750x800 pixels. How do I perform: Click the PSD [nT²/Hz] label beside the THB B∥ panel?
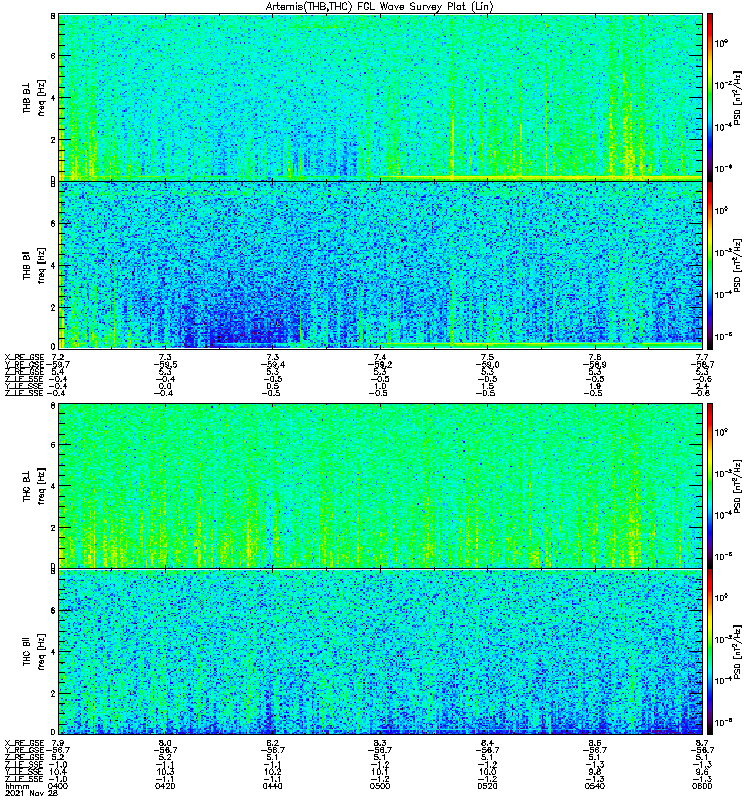click(x=738, y=265)
